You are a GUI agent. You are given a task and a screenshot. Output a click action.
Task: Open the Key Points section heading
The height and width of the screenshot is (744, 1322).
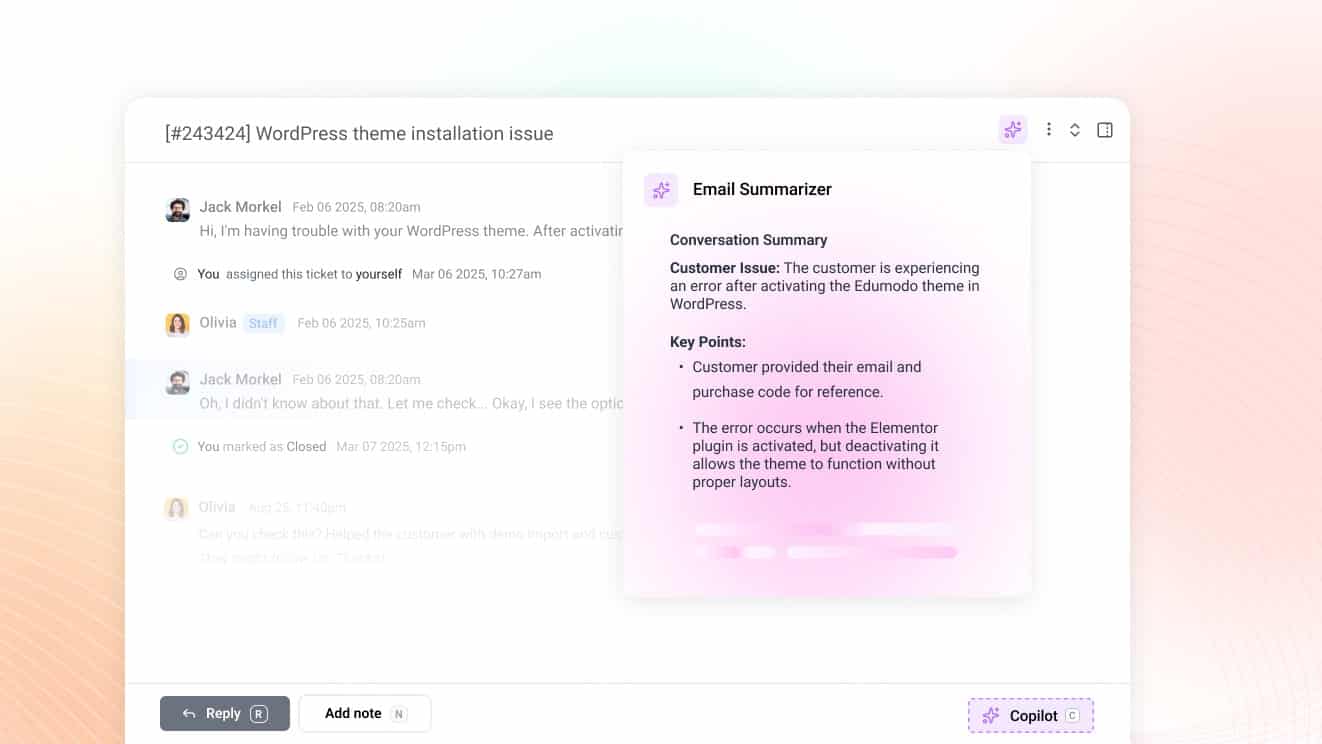click(x=708, y=341)
